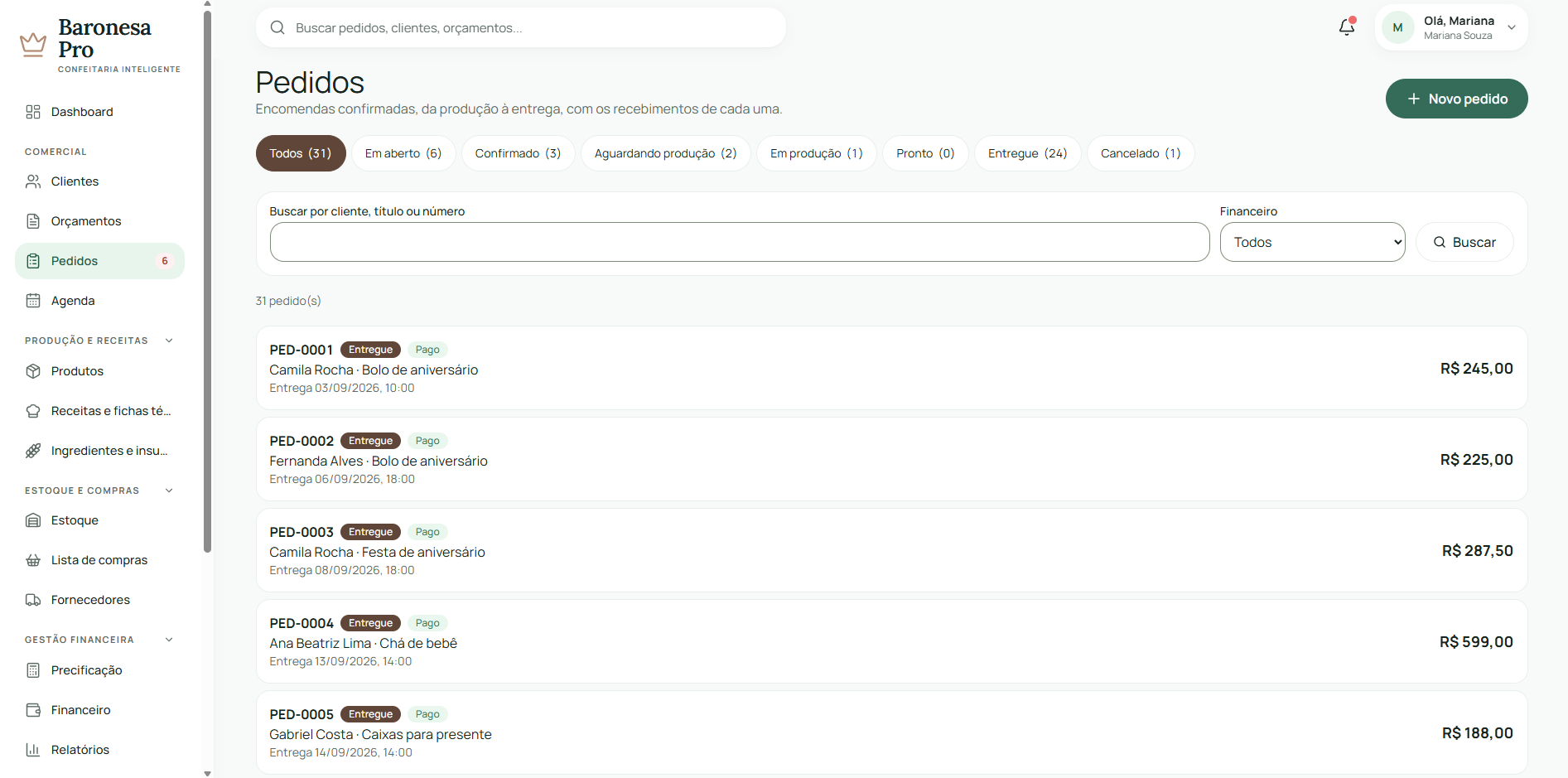Create a new order with Novo pedido
The image size is (1568, 778).
pyautogui.click(x=1456, y=99)
